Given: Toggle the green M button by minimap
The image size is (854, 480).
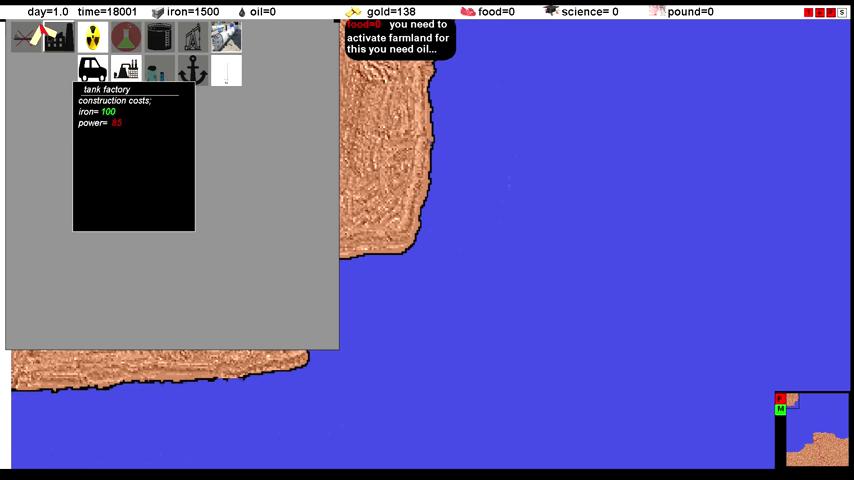Looking at the screenshot, I should tap(780, 410).
